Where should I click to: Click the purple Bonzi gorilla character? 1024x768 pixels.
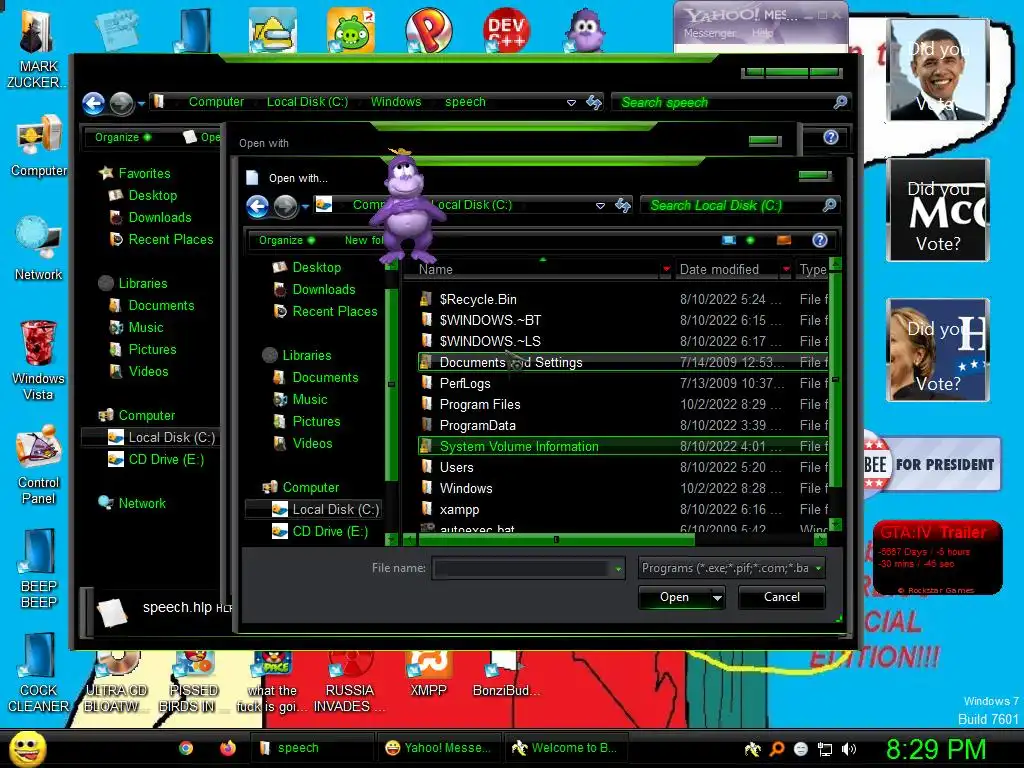click(x=406, y=206)
